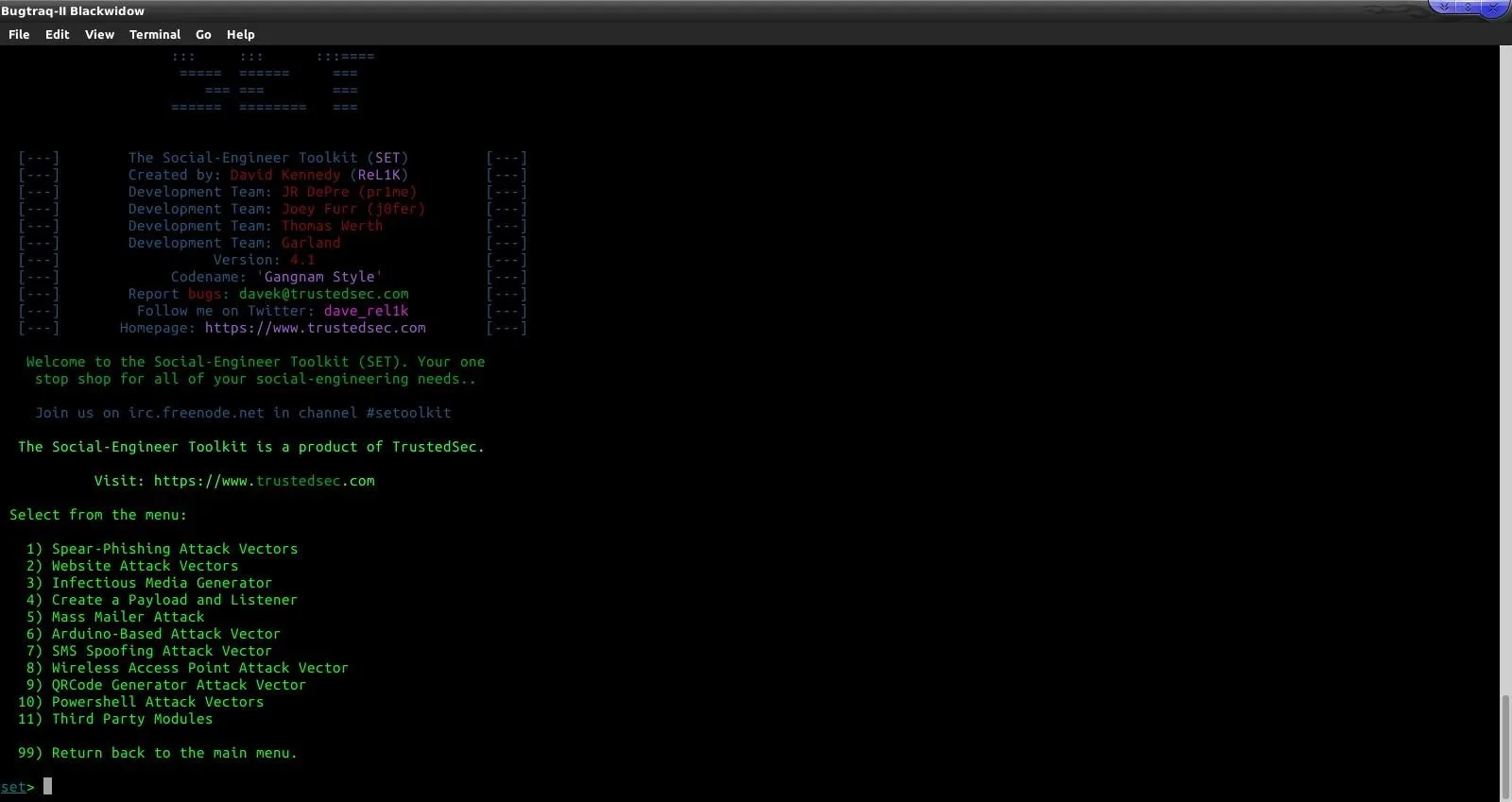Click the Spear-Phishing Attack Vectors line
1512x802 pixels.
(174, 549)
